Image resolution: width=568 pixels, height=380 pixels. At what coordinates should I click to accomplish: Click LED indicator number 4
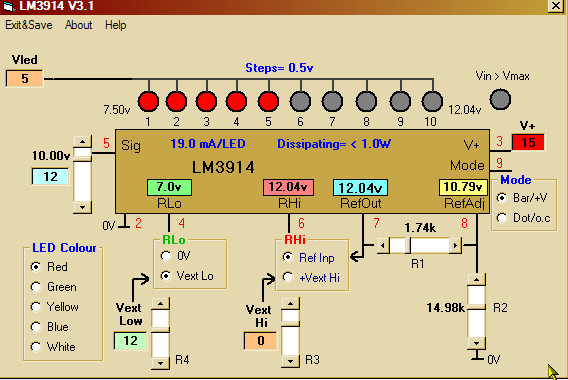(237, 101)
